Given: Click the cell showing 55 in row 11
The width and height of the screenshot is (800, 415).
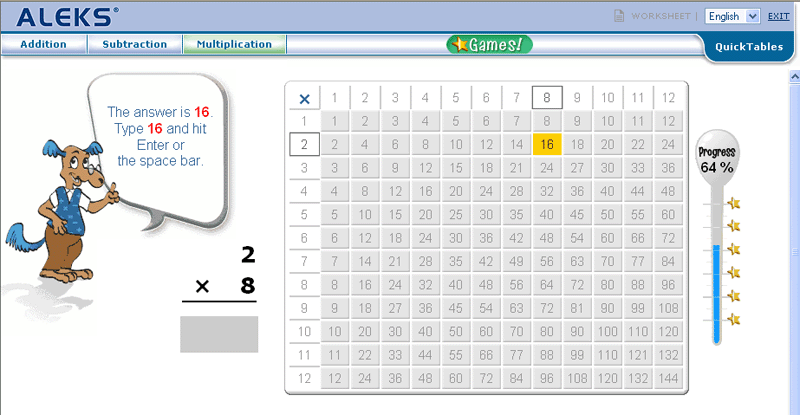Looking at the screenshot, I should 456,355.
